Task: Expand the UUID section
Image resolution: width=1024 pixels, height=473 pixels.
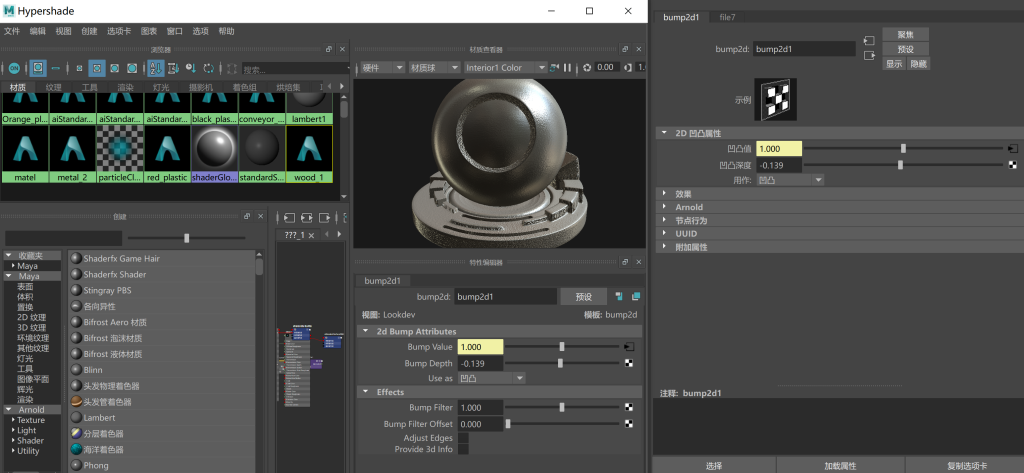Action: tap(665, 233)
